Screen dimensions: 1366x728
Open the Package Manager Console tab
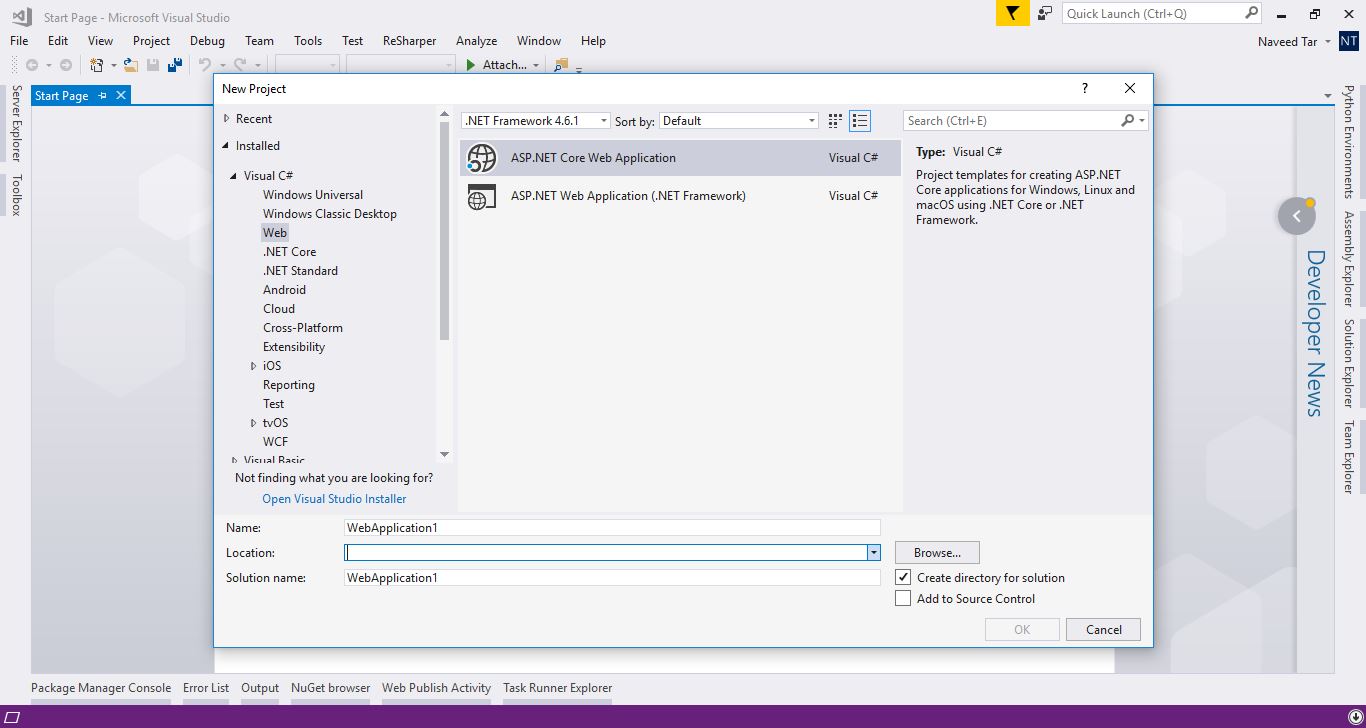(x=101, y=688)
